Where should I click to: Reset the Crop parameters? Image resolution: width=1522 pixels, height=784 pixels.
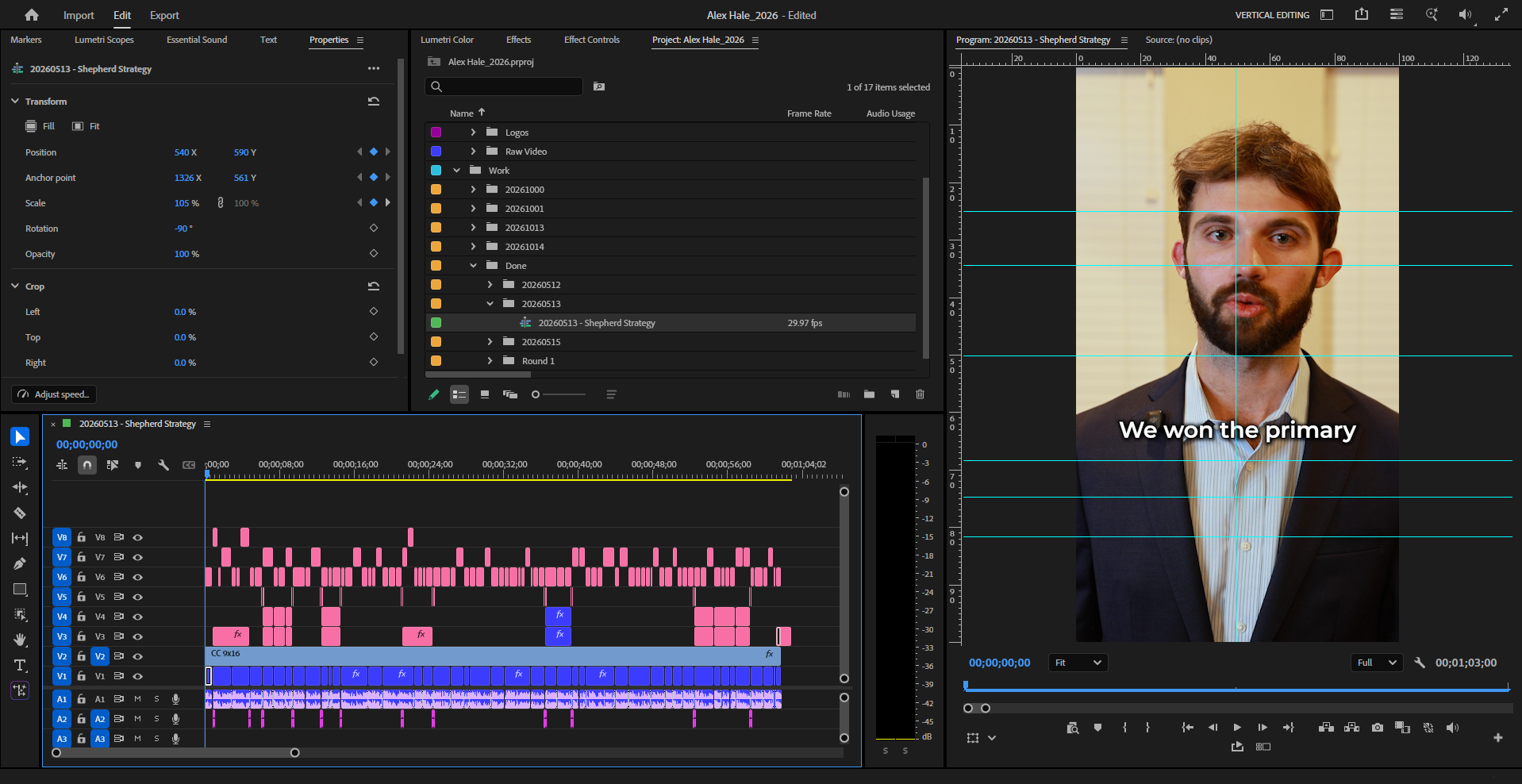pos(374,286)
